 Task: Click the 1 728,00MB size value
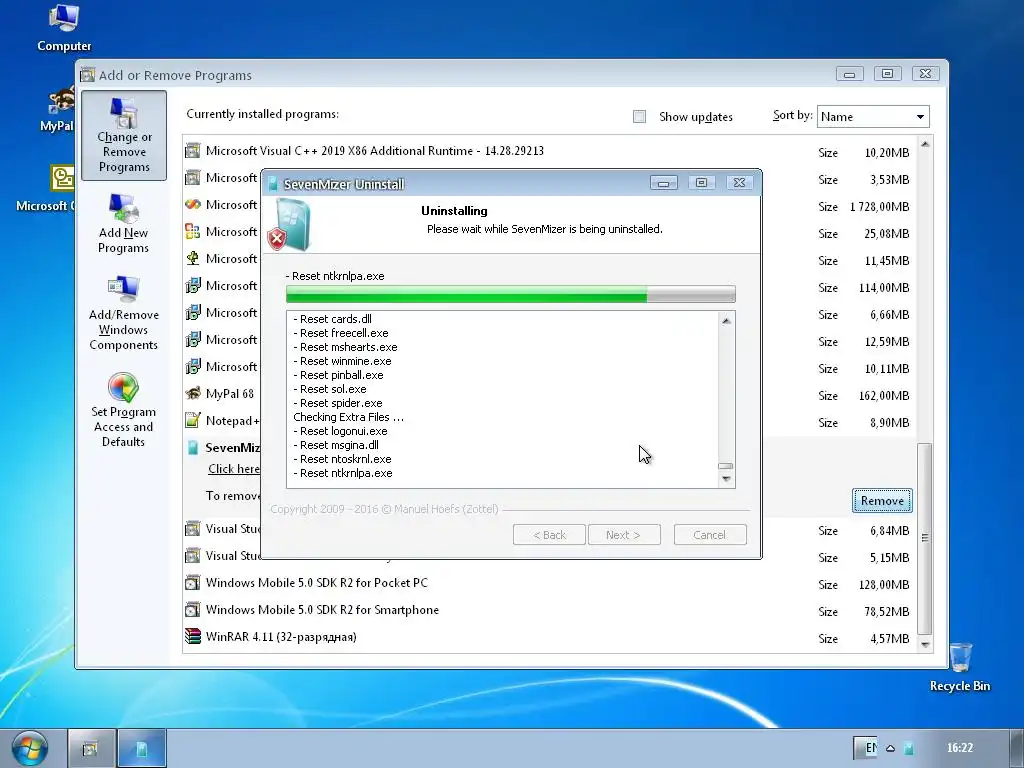pos(879,206)
